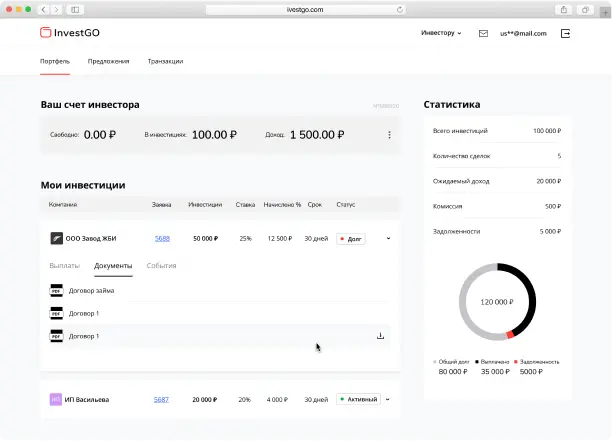Click the Активный status badge
612x441 pixels.
[x=358, y=399]
